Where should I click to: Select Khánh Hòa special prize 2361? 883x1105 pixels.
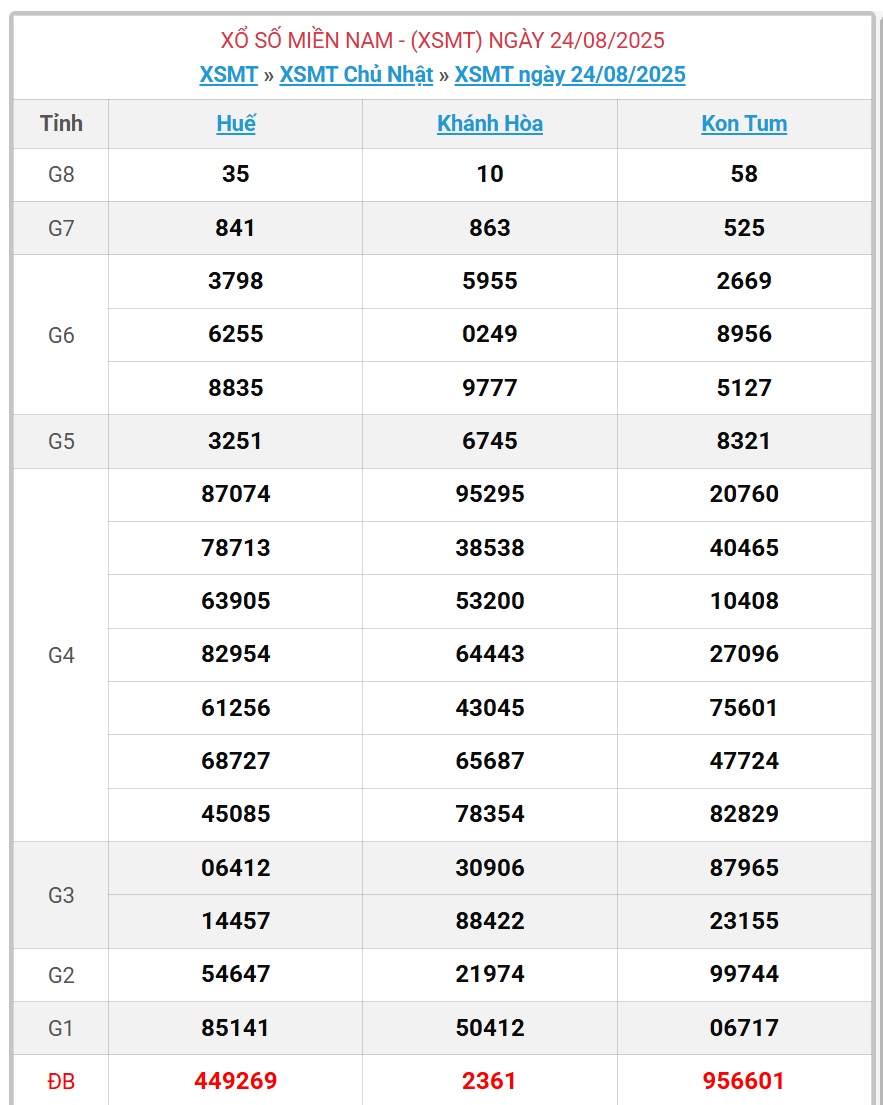click(490, 1080)
